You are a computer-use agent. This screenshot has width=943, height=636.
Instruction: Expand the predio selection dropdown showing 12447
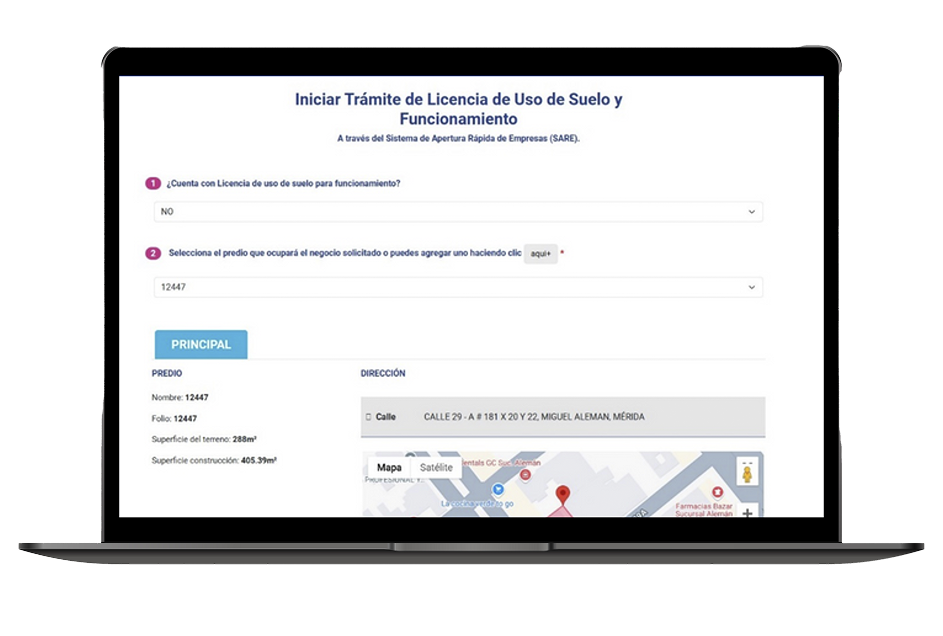[457, 288]
